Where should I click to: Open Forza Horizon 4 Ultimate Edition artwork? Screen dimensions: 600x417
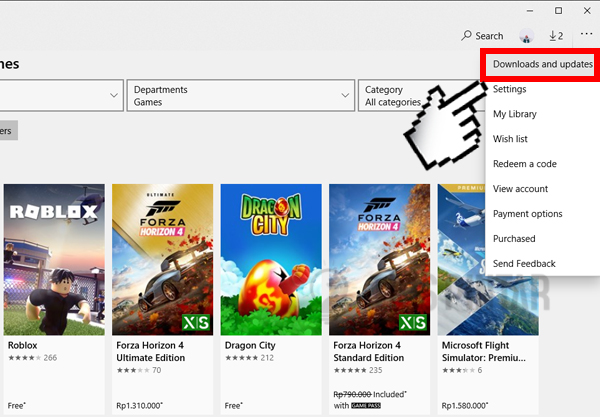[162, 259]
